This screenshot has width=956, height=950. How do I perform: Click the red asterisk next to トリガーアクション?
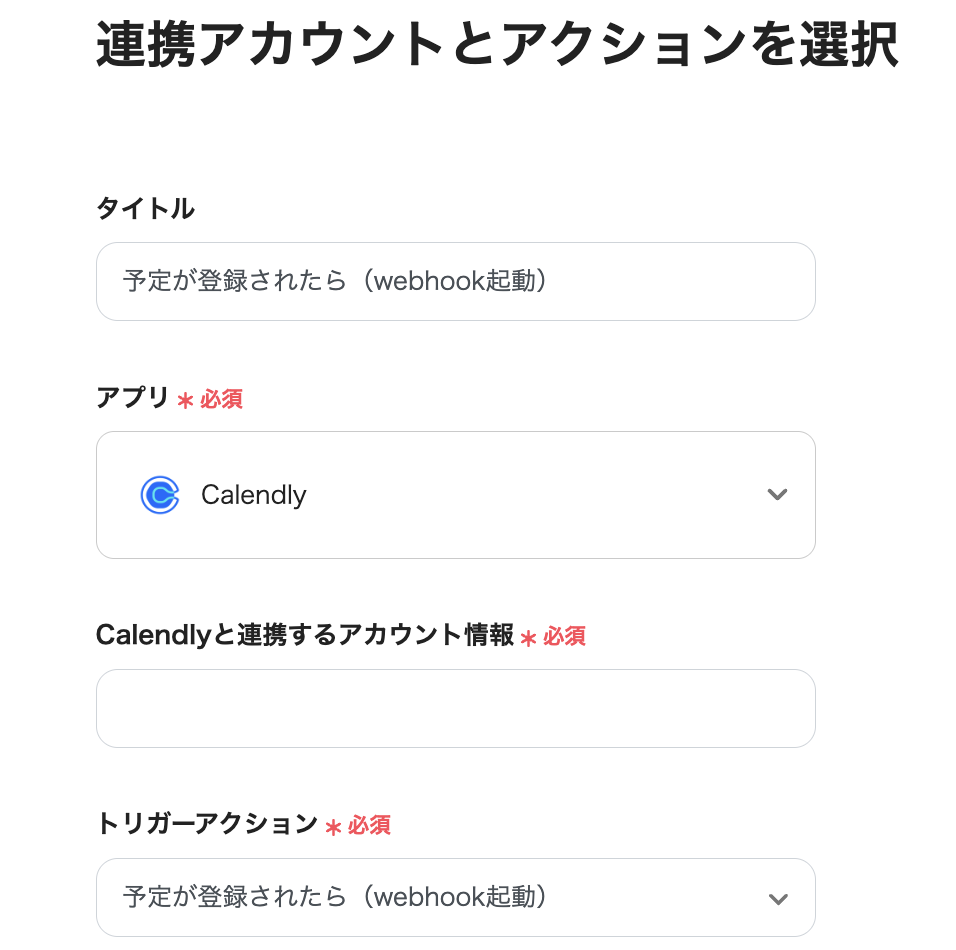pos(333,826)
